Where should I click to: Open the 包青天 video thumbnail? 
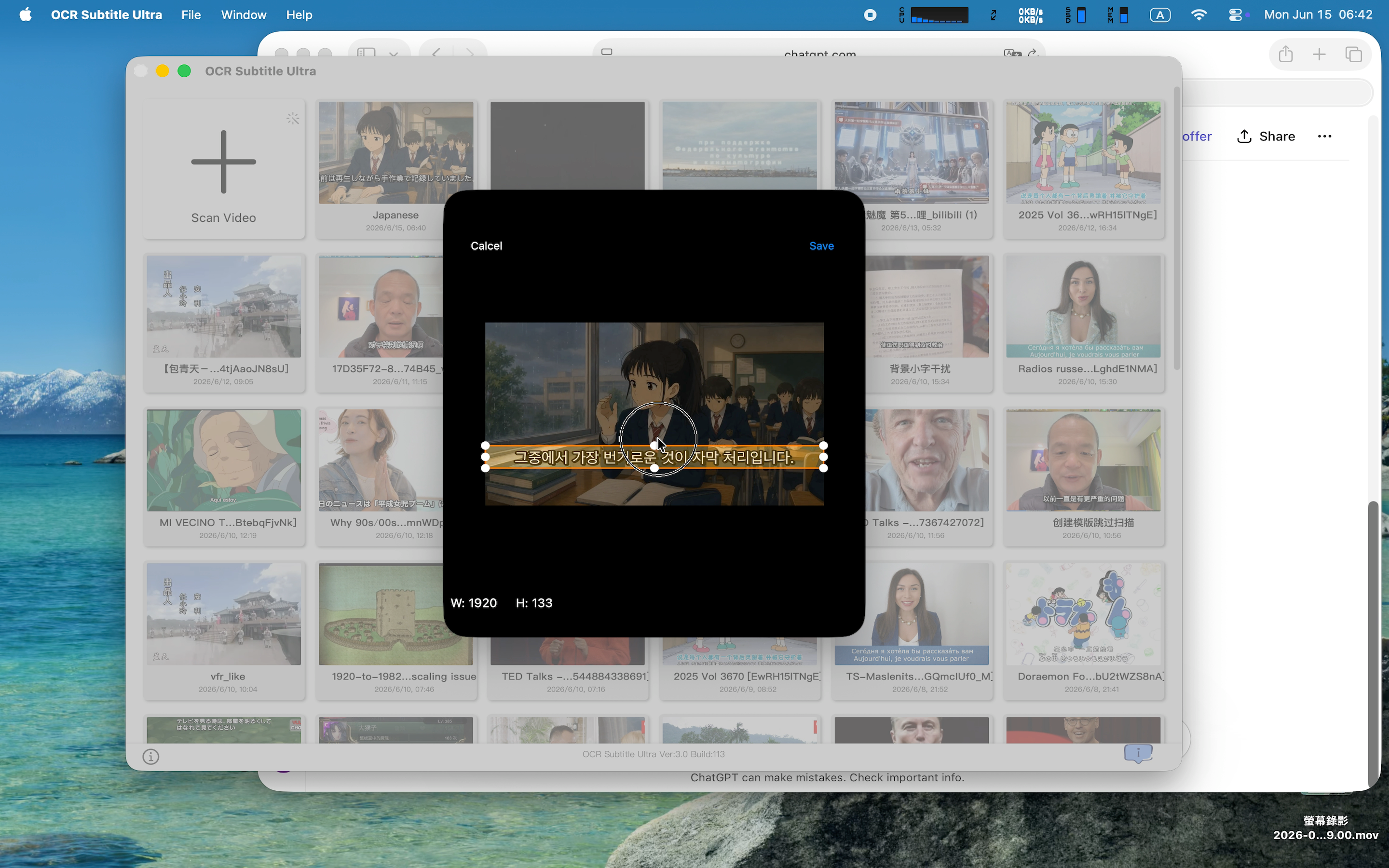click(x=224, y=307)
